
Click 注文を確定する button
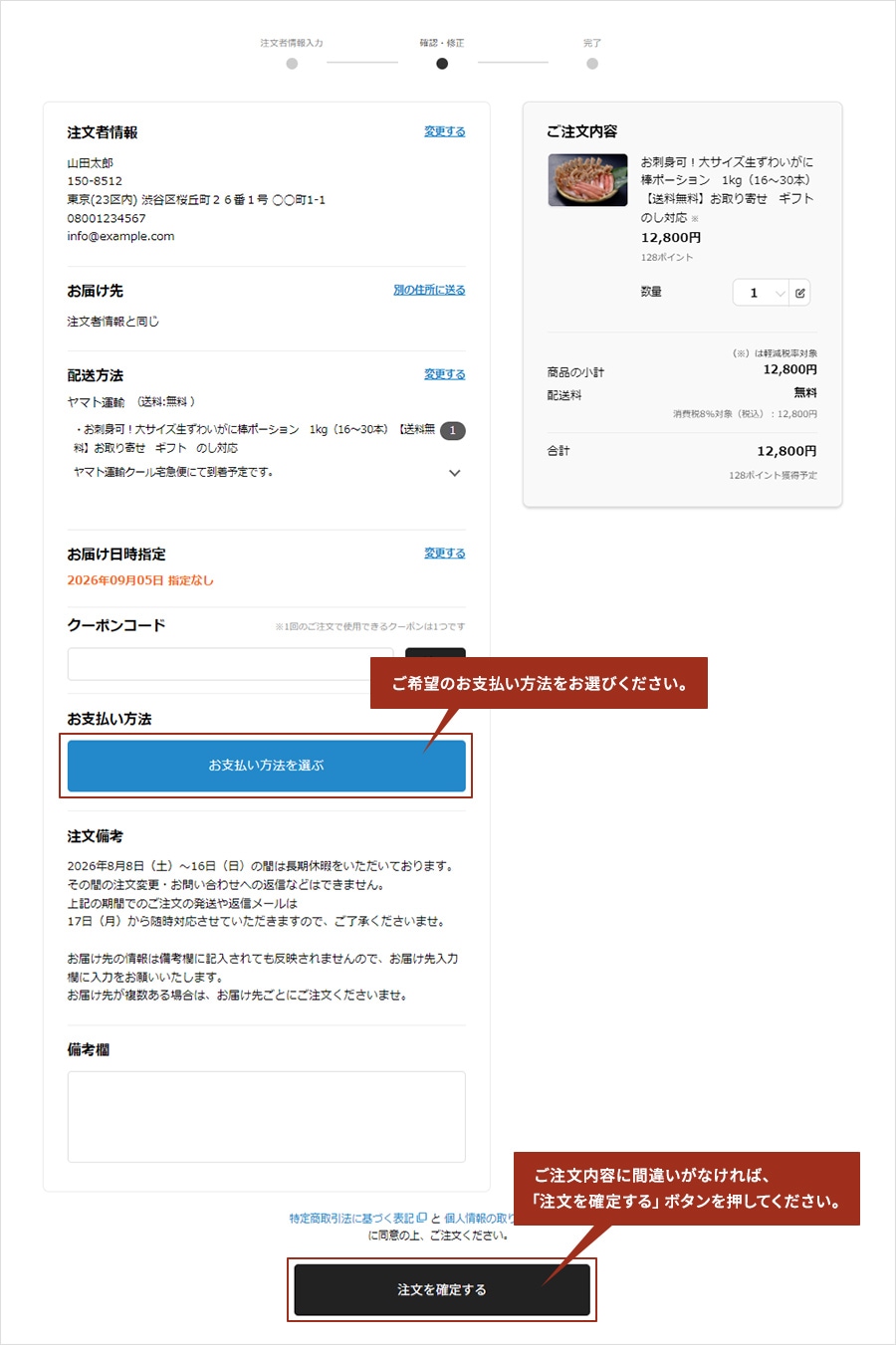point(442,1290)
